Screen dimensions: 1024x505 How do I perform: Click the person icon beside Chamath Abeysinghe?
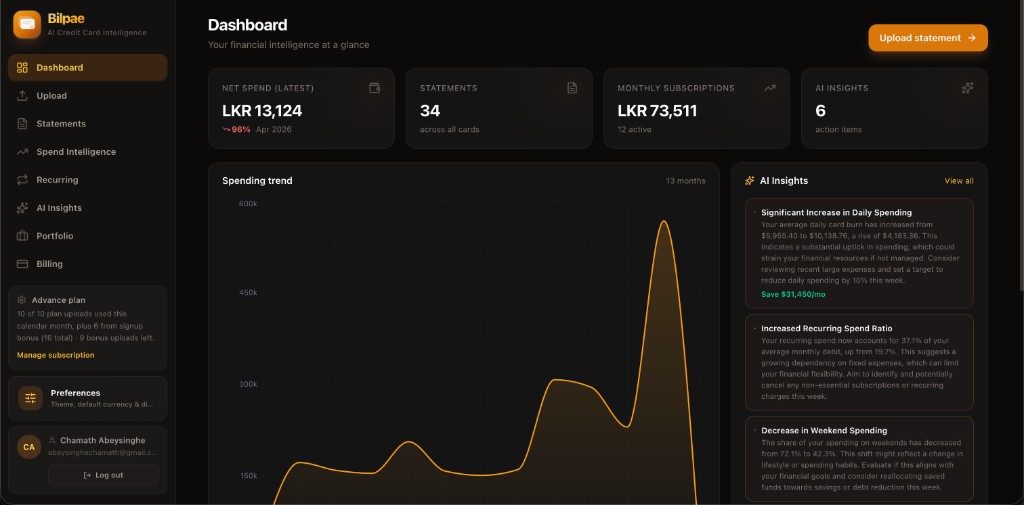click(x=53, y=441)
